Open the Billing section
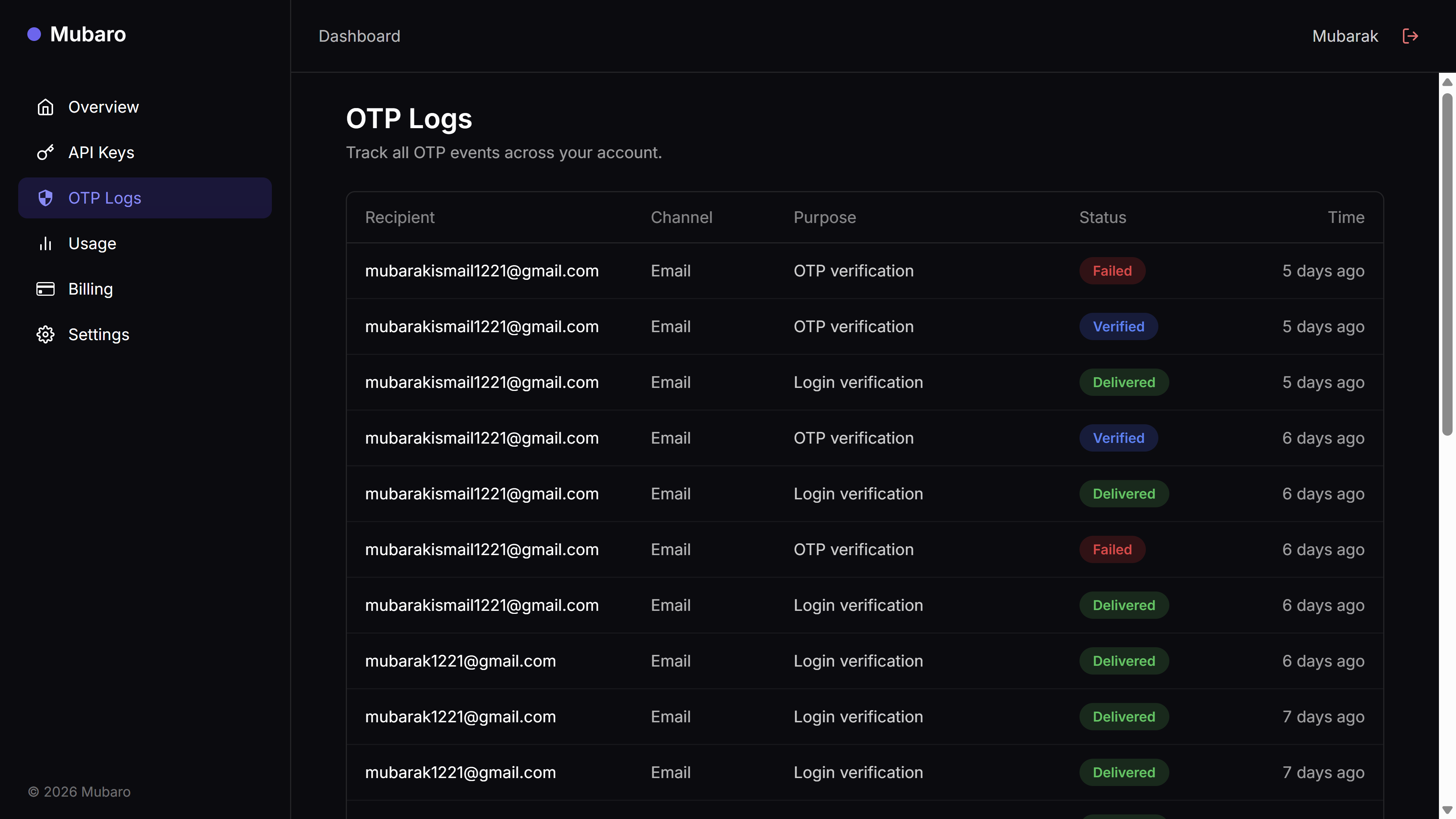This screenshot has height=819, width=1456. (x=145, y=289)
